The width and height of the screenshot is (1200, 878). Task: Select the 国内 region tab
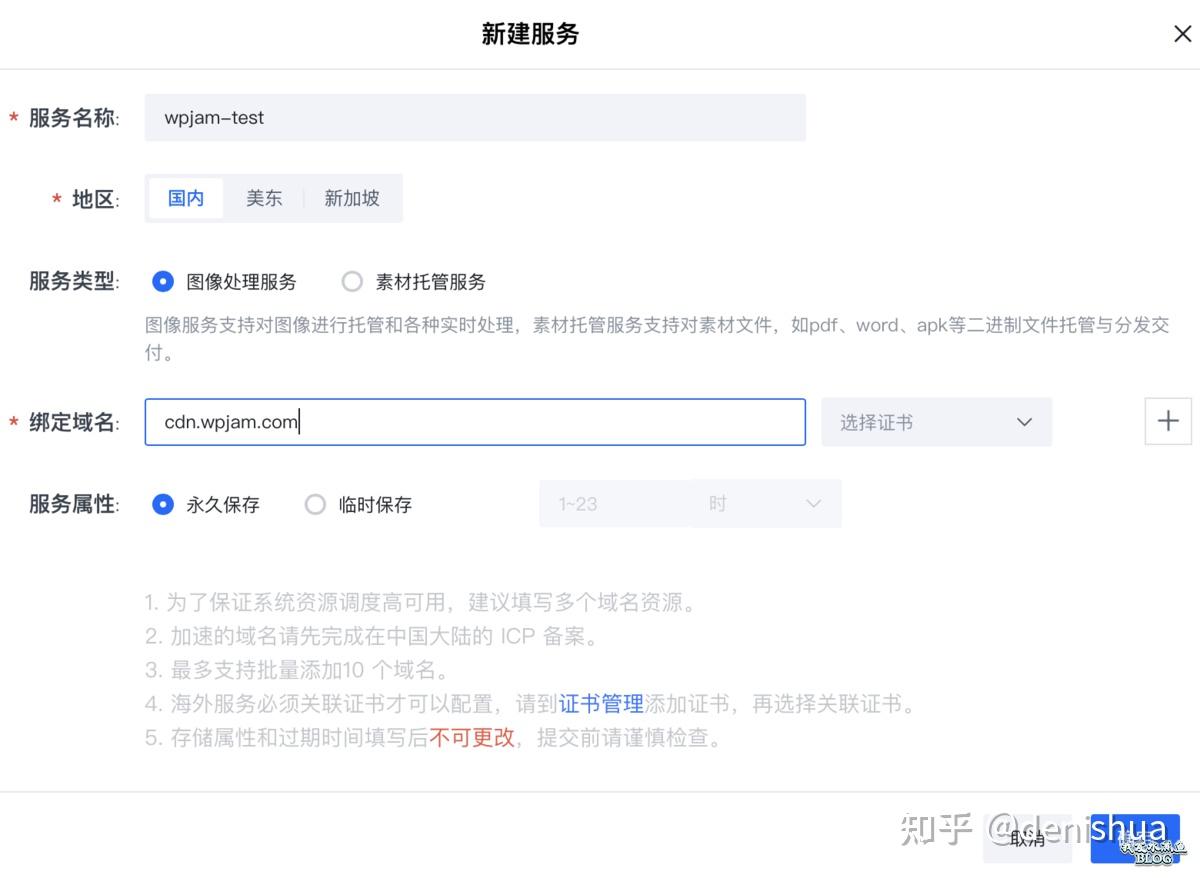point(185,198)
